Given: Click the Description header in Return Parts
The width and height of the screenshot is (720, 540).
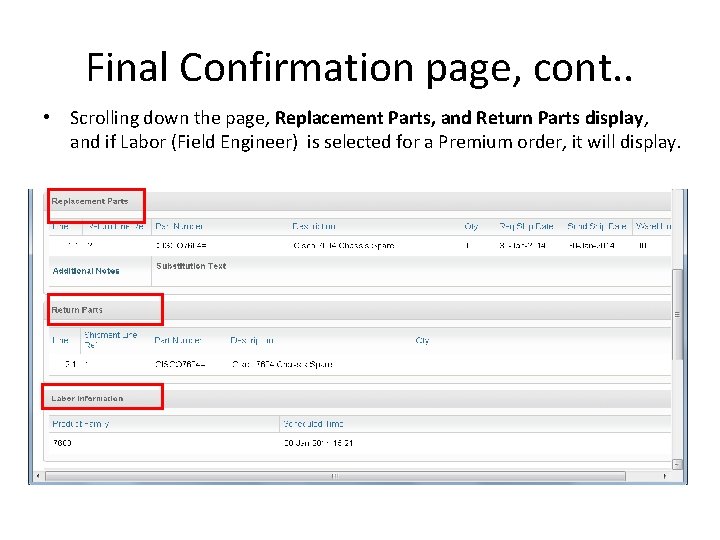Looking at the screenshot, I should tap(252, 340).
